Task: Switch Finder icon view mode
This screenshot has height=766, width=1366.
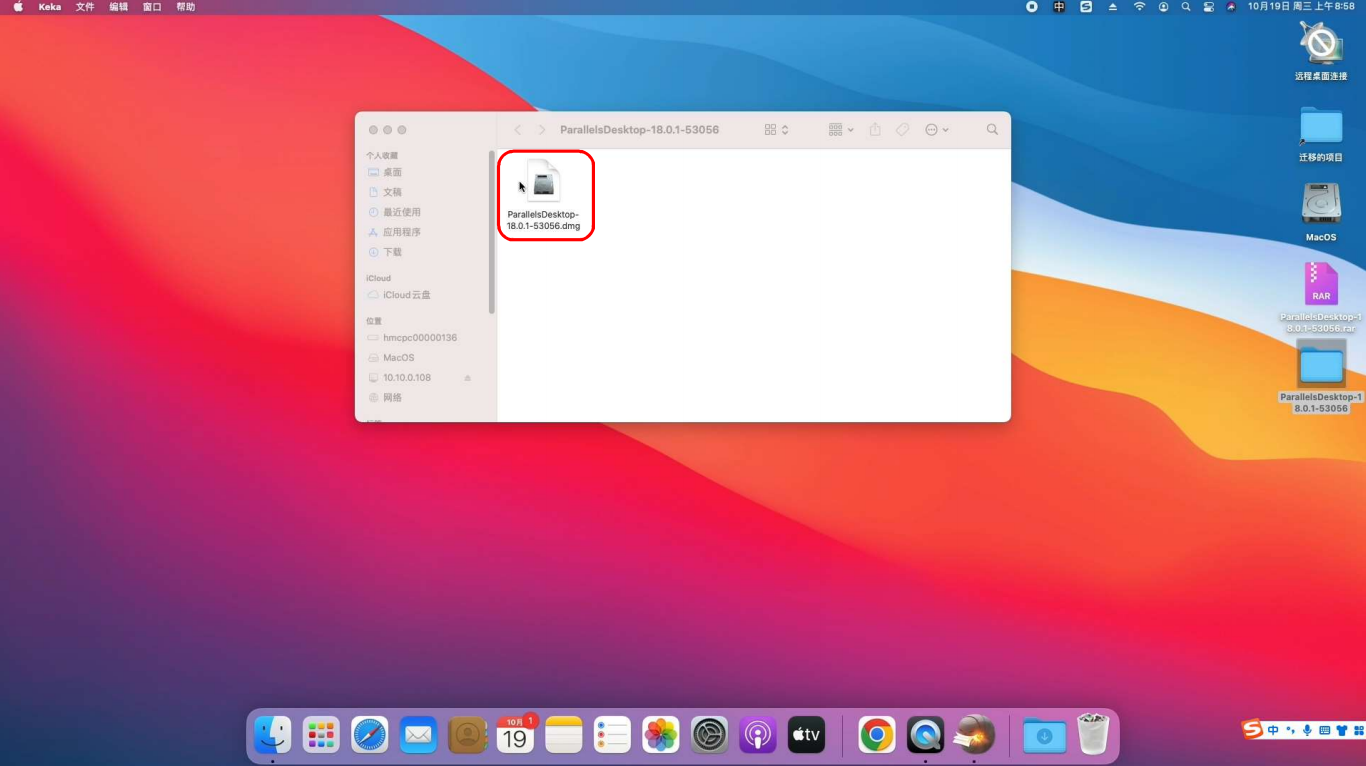Action: pos(777,130)
